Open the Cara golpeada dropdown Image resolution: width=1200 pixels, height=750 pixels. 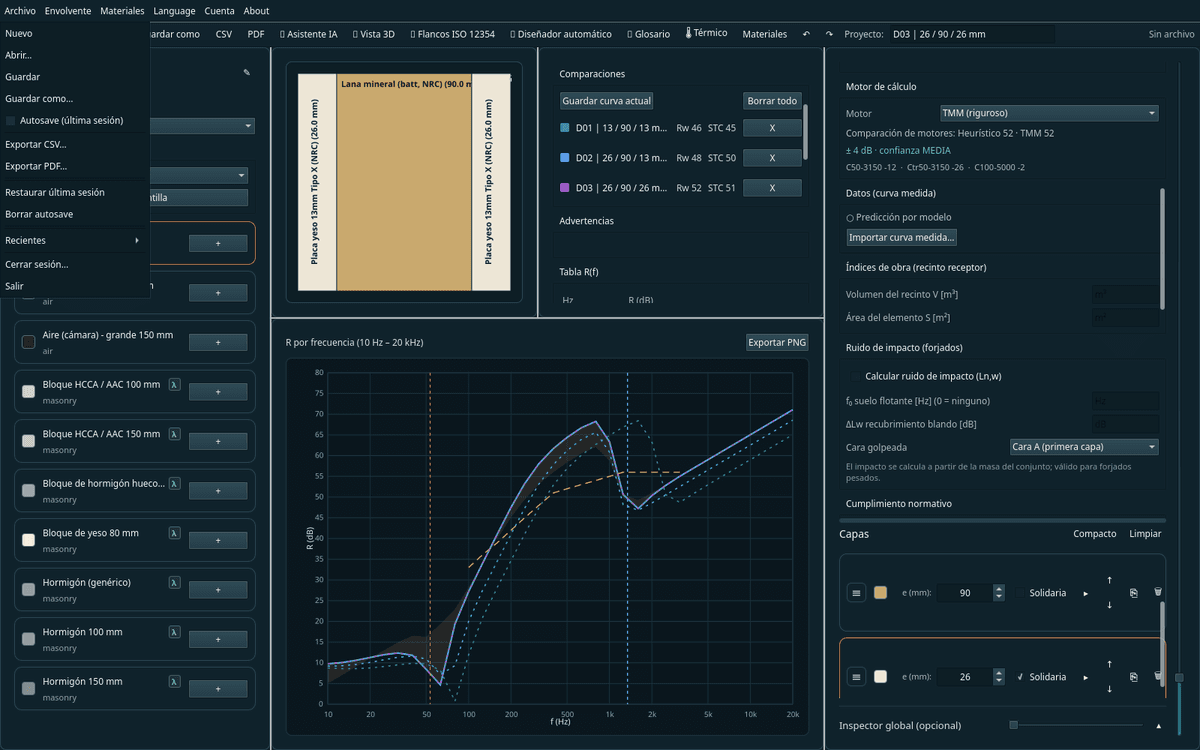(x=1084, y=447)
